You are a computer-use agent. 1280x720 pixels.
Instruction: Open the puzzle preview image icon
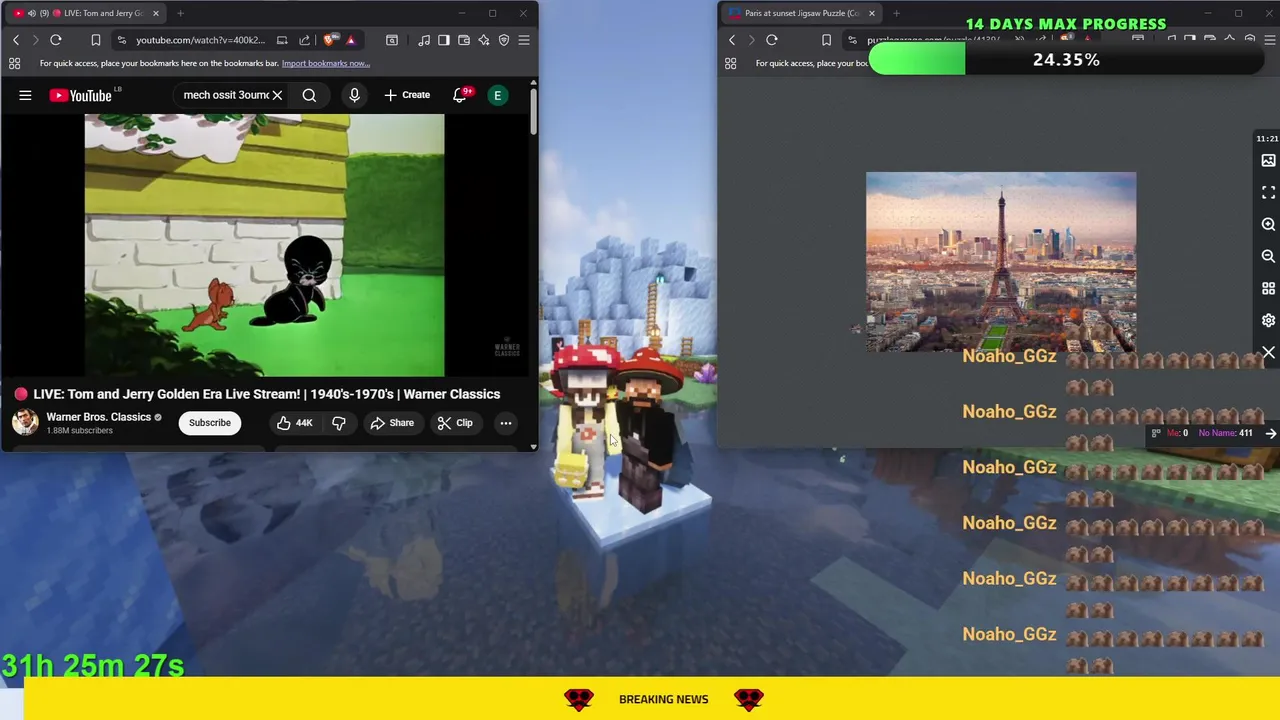[1268, 161]
